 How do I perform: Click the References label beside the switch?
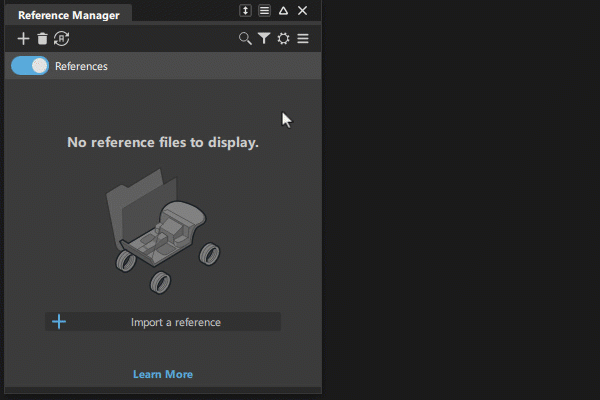pos(81,66)
